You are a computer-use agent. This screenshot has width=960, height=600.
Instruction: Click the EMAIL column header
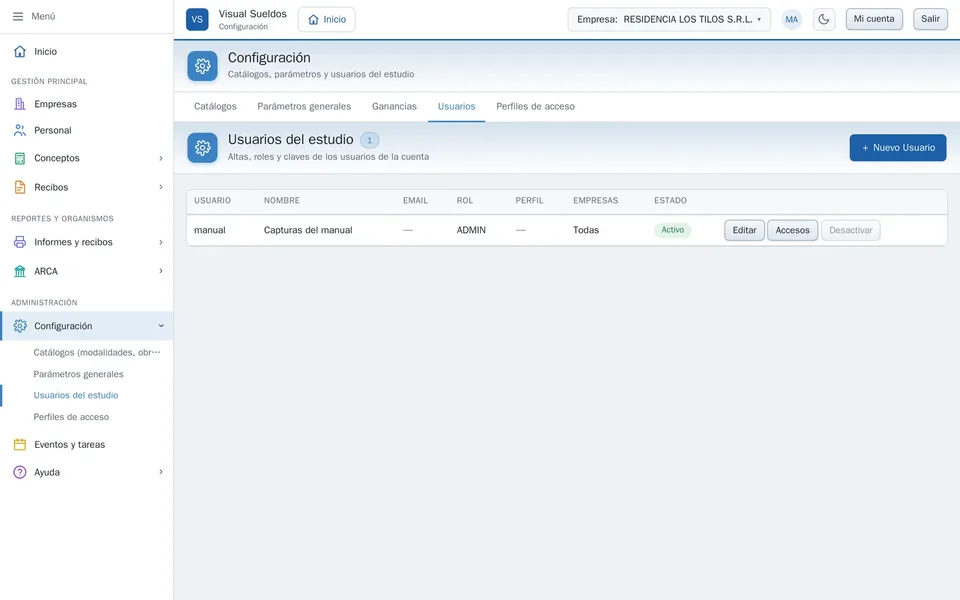tap(415, 200)
